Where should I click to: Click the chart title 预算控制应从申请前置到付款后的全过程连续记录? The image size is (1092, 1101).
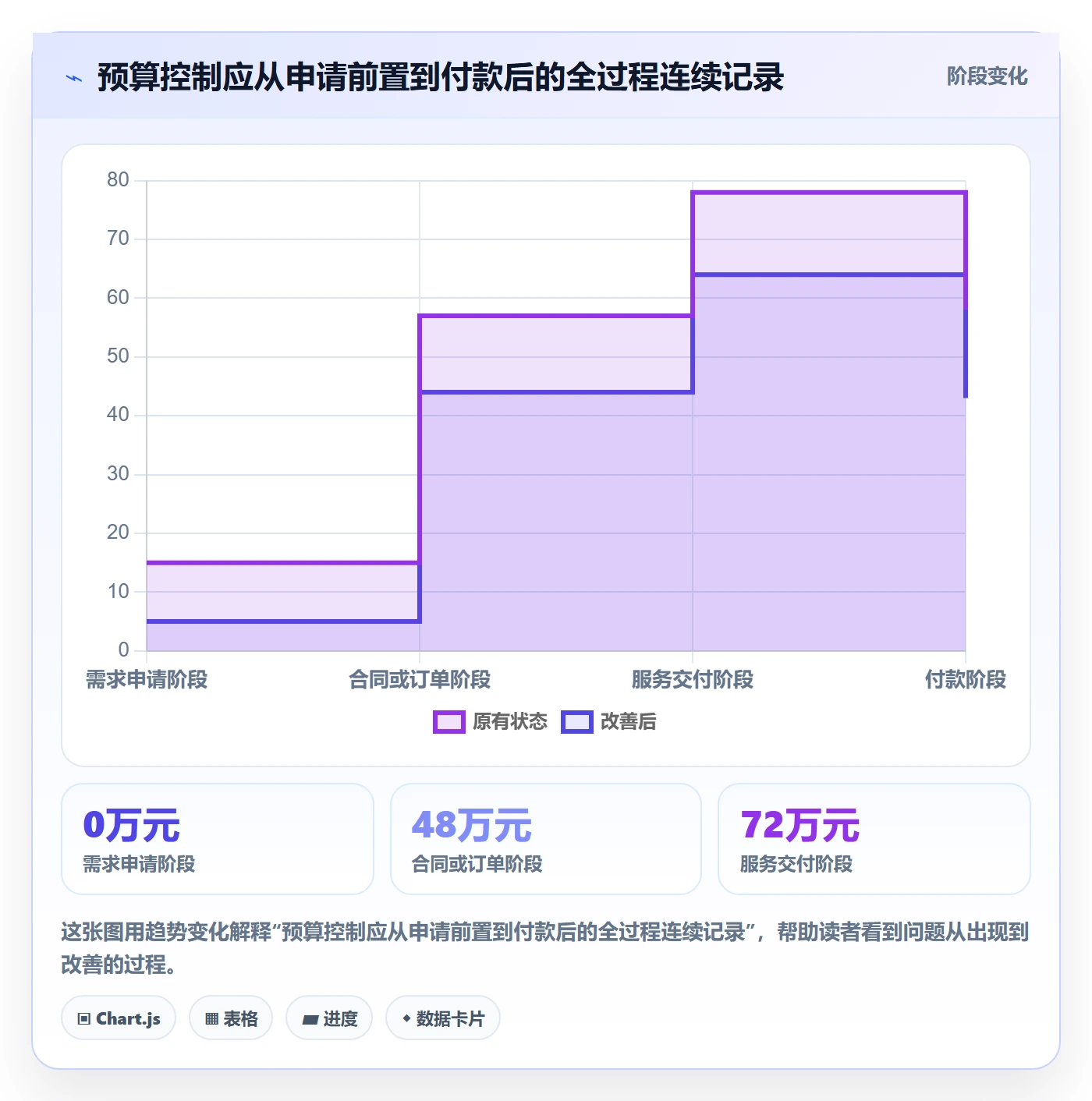coord(441,77)
